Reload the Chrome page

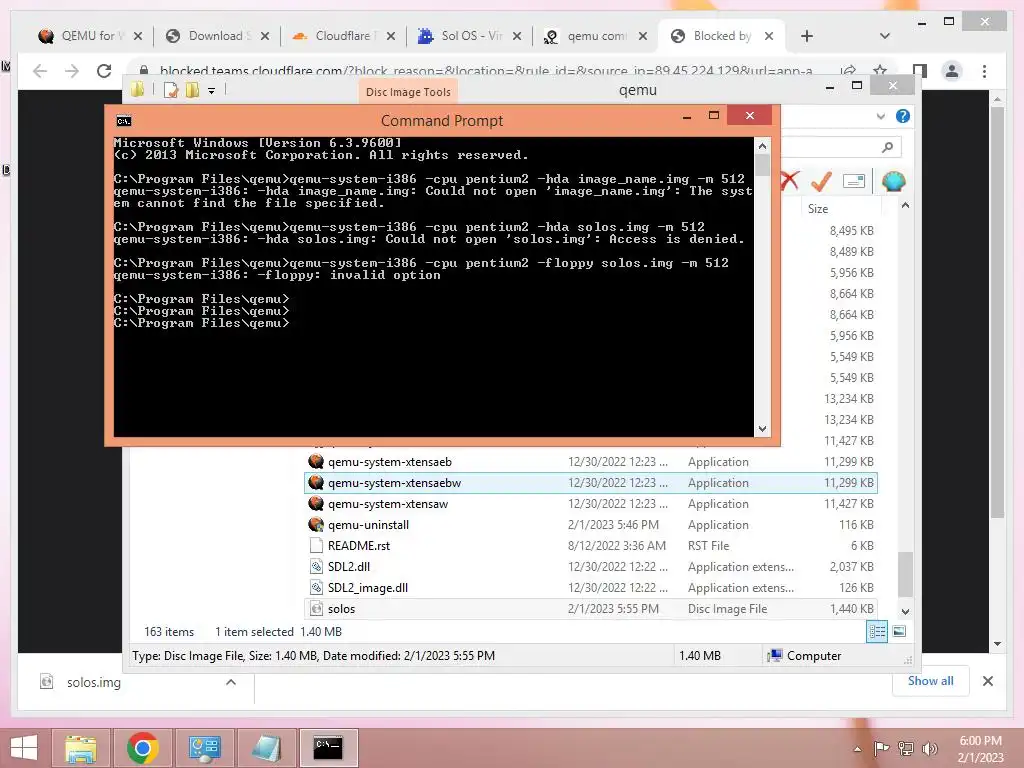coord(104,71)
